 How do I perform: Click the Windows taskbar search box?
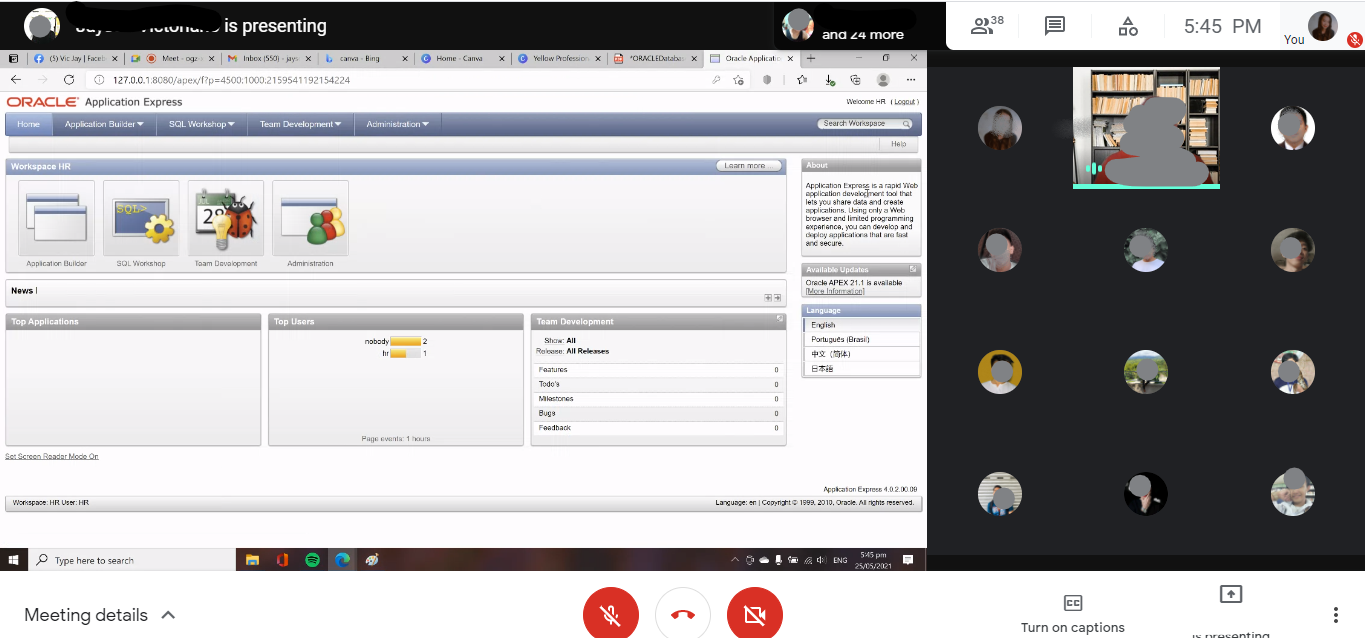[132, 560]
